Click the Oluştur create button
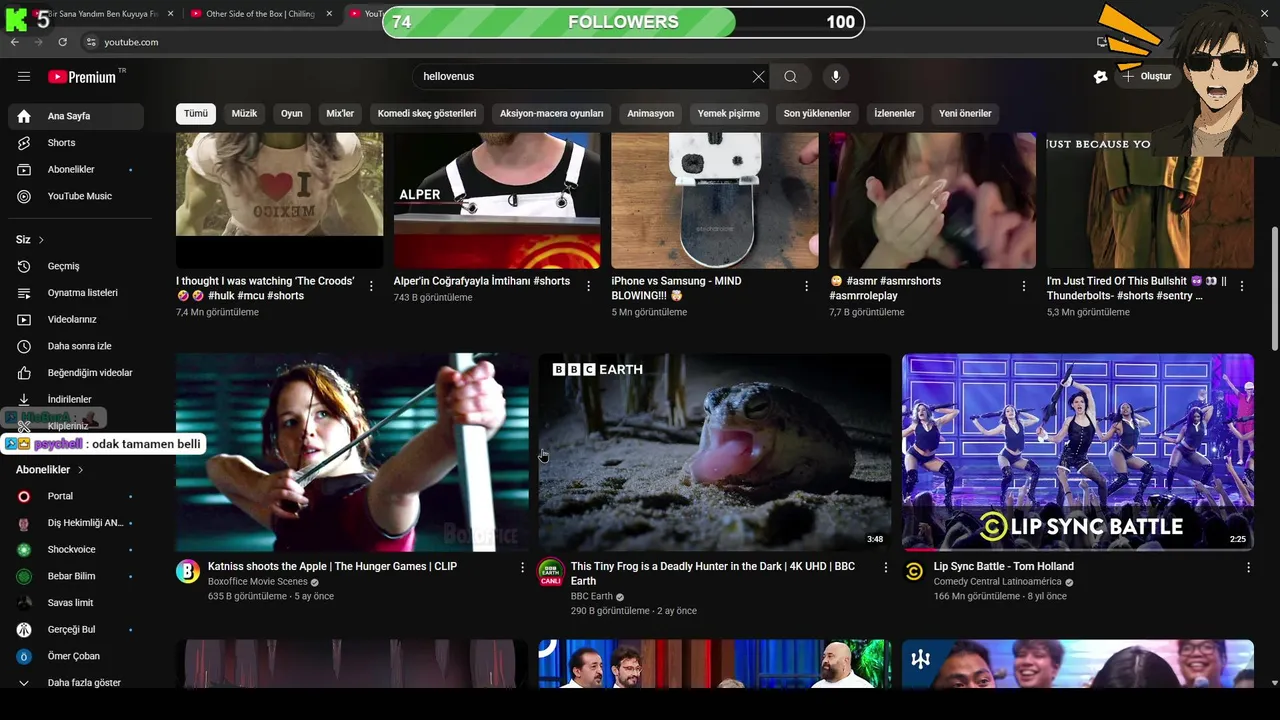 click(x=1146, y=77)
